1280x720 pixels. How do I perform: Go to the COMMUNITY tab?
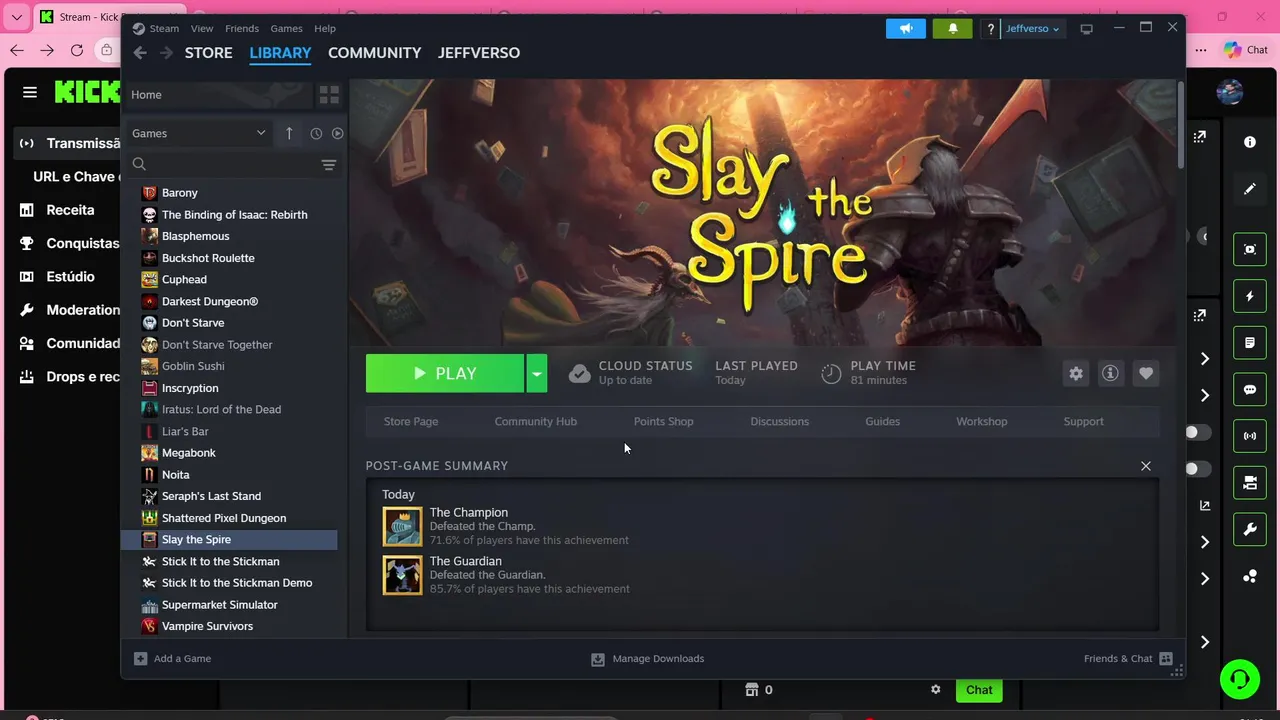point(374,53)
